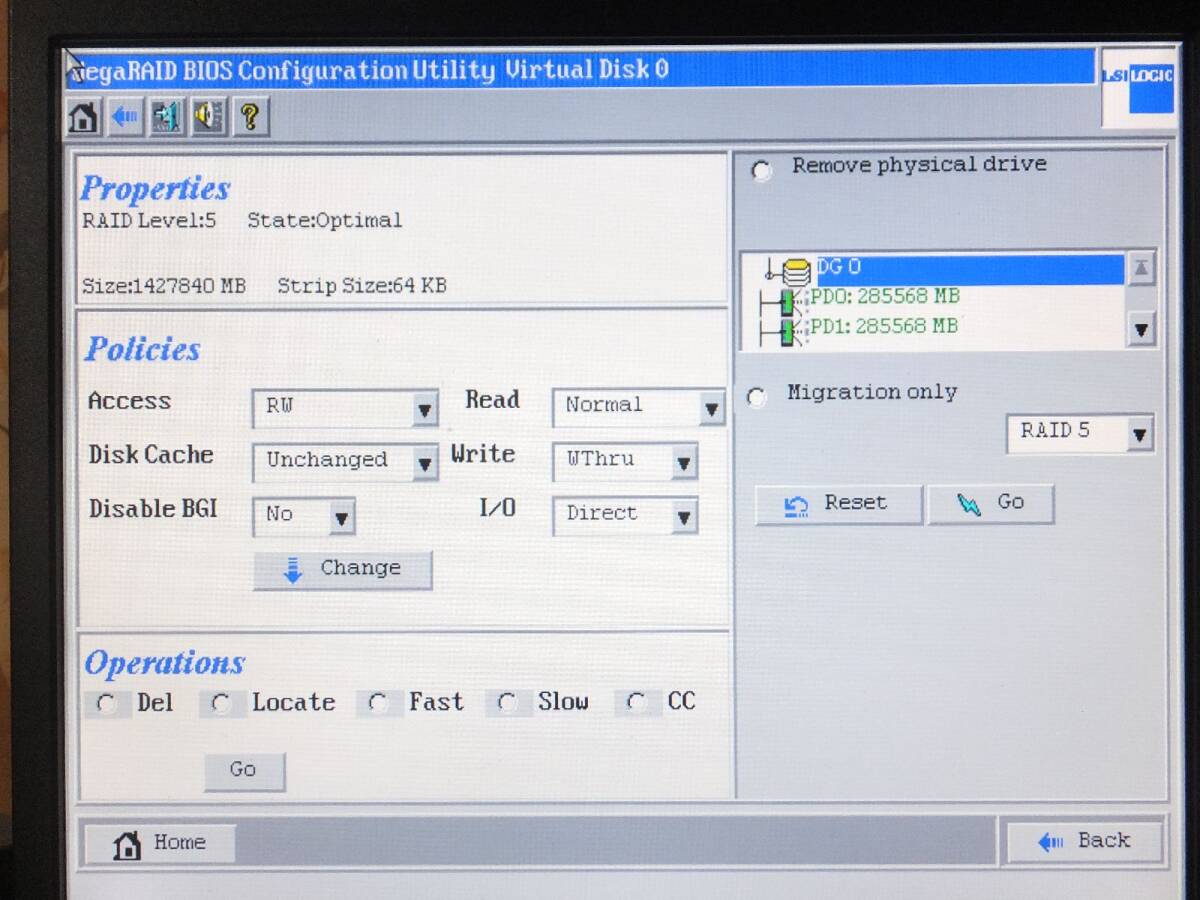Screen dimensions: 1200x900
Task: Select PD0: 285568 MB in the tree
Action: [885, 297]
